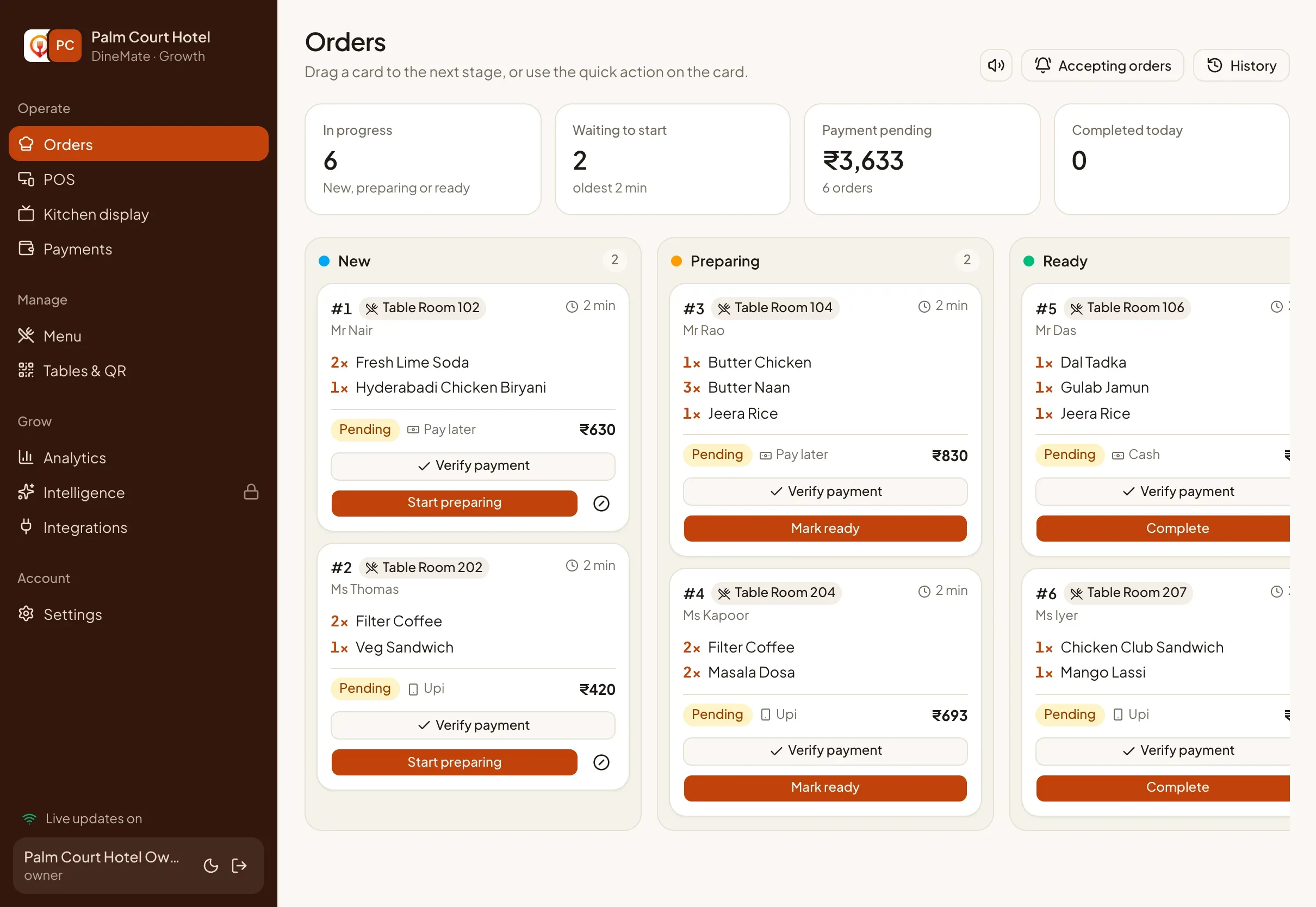Screen dimensions: 1316x907
Task: Open Analytics in the Grow section
Action: pos(139,457)
